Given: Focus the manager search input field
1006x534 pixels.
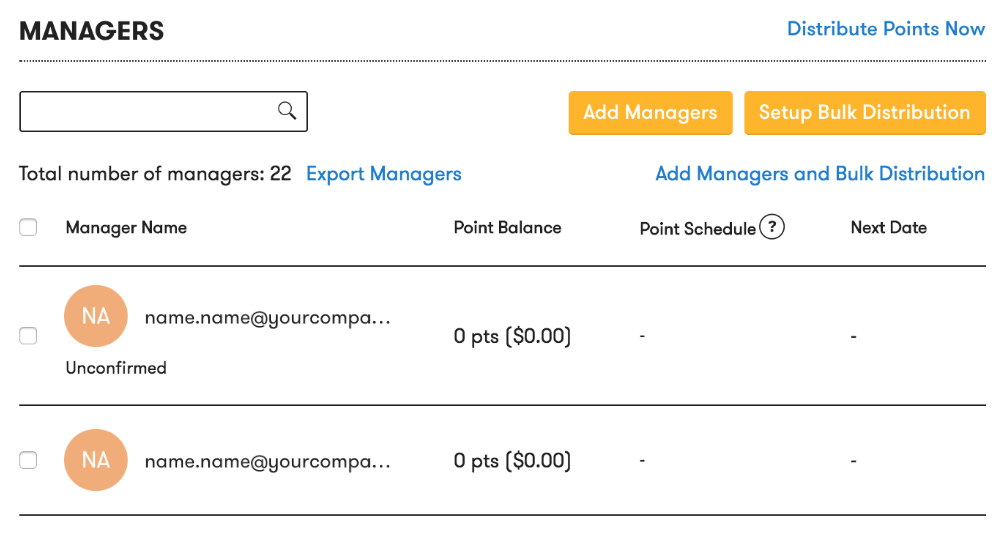Looking at the screenshot, I should 163,112.
